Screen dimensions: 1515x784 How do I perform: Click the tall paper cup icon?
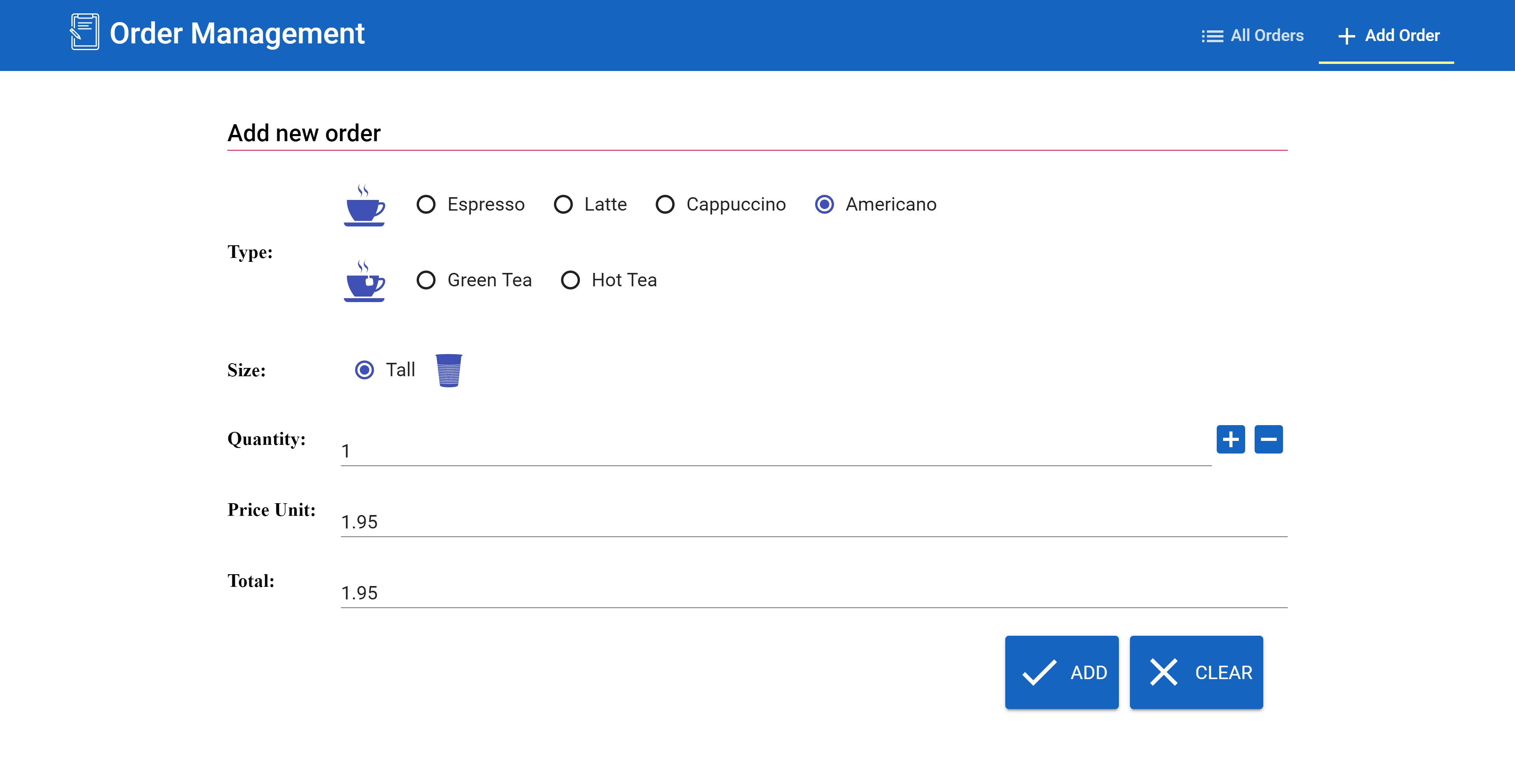click(449, 370)
